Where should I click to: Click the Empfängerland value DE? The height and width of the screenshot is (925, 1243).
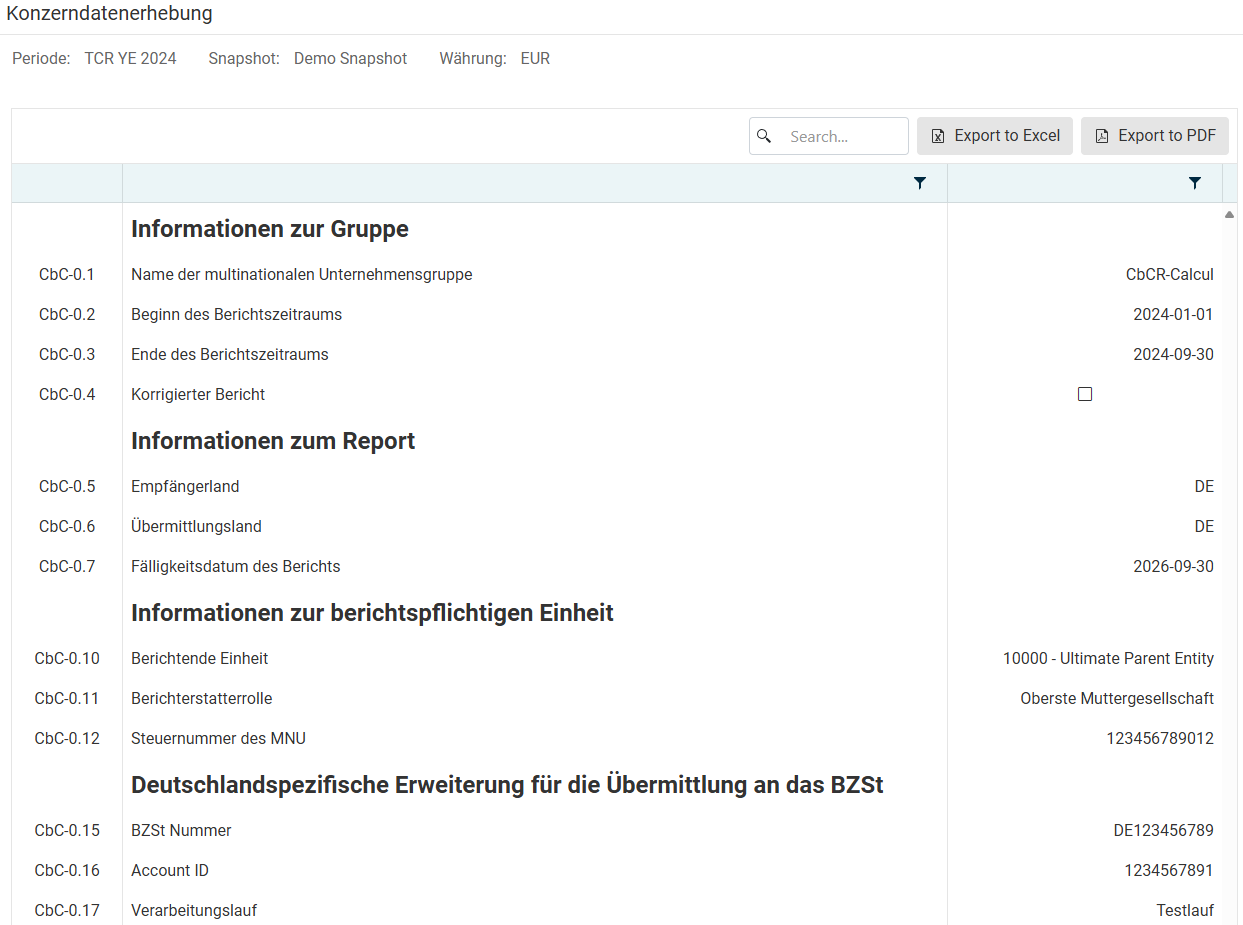[1203, 486]
